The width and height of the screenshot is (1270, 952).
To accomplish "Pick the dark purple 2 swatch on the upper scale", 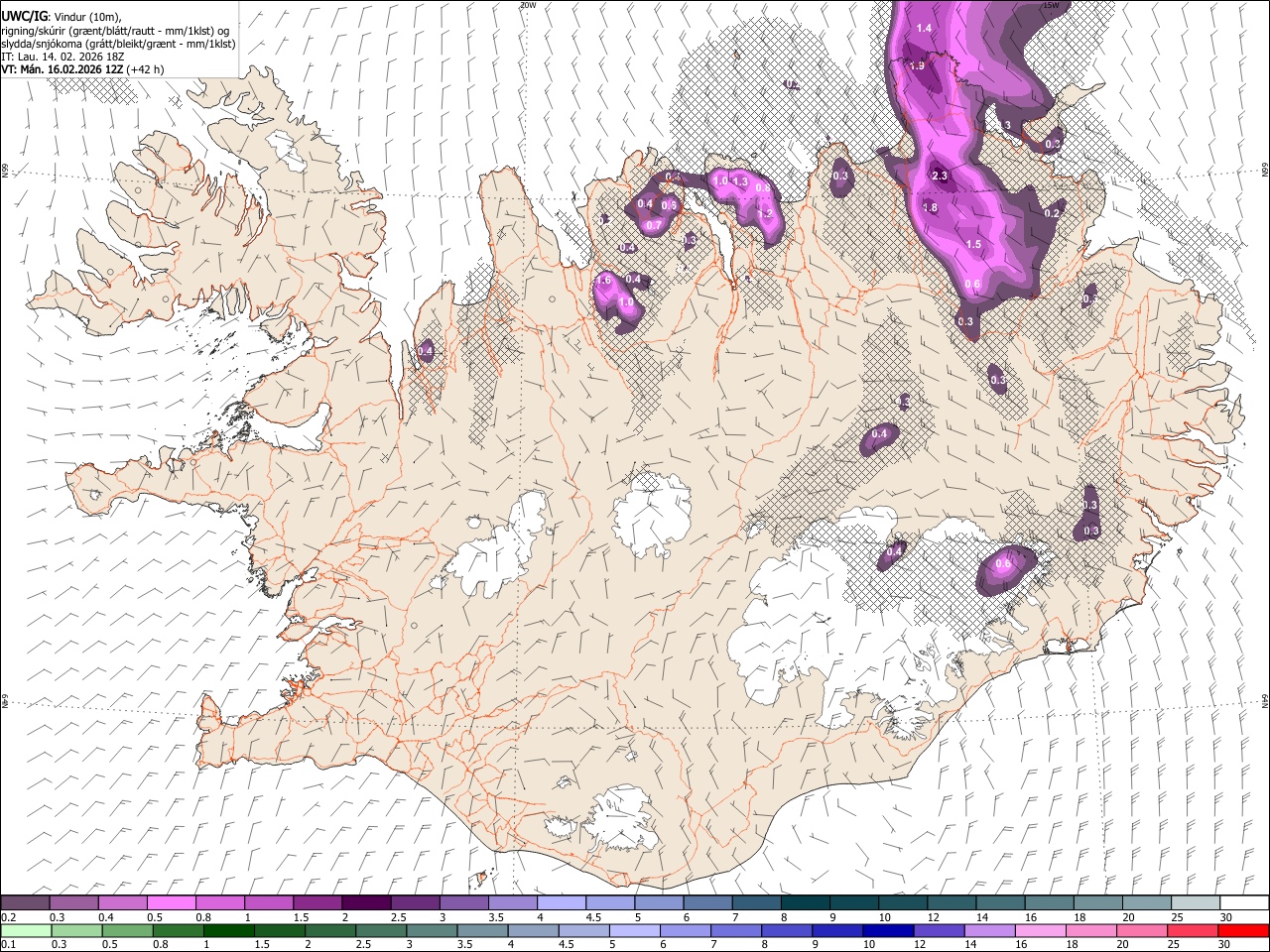I will click(365, 902).
